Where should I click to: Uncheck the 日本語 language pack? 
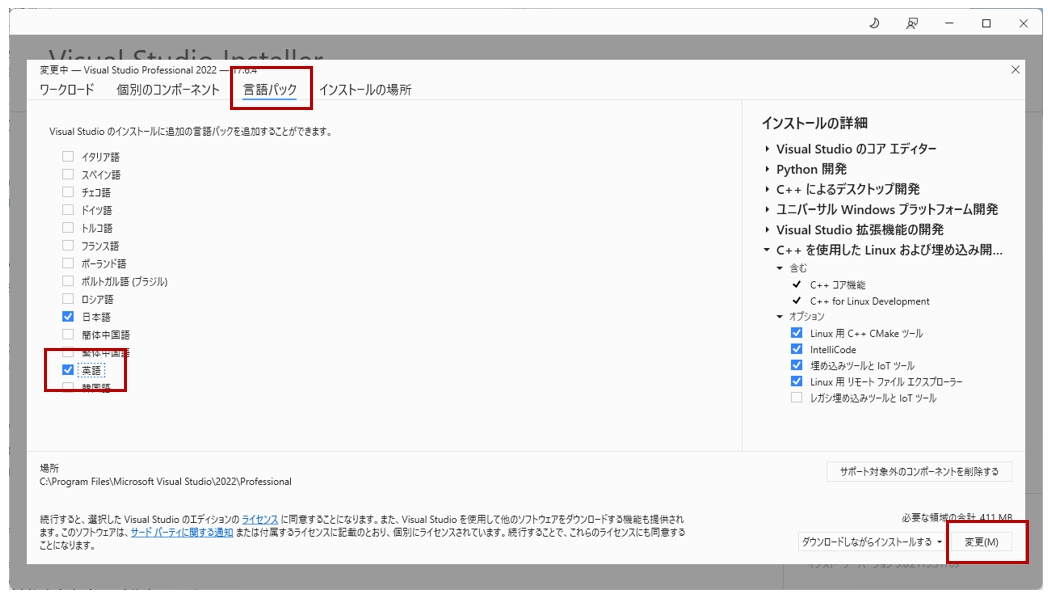[x=68, y=316]
